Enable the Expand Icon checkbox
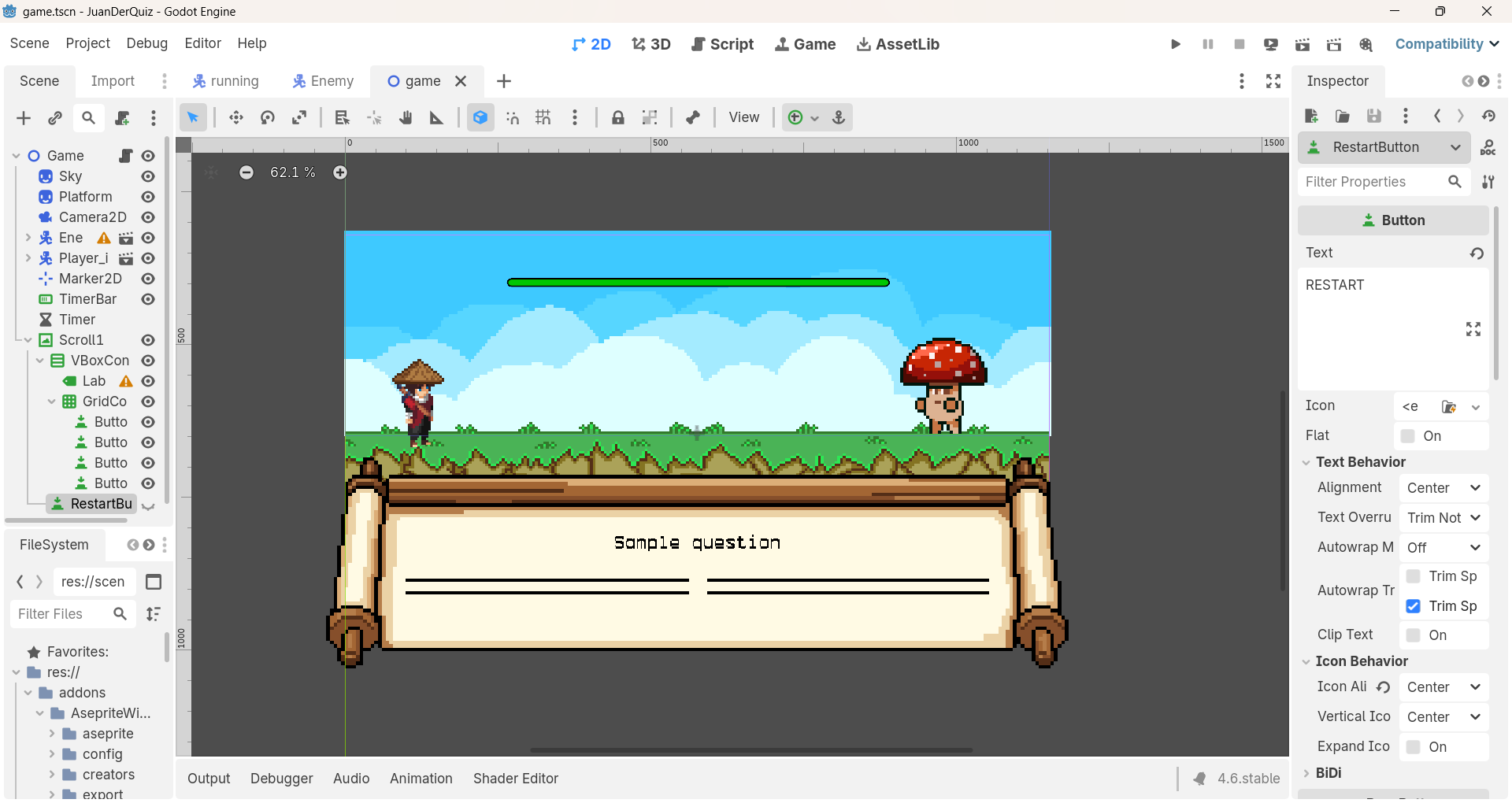The image size is (1512, 803). tap(1414, 747)
